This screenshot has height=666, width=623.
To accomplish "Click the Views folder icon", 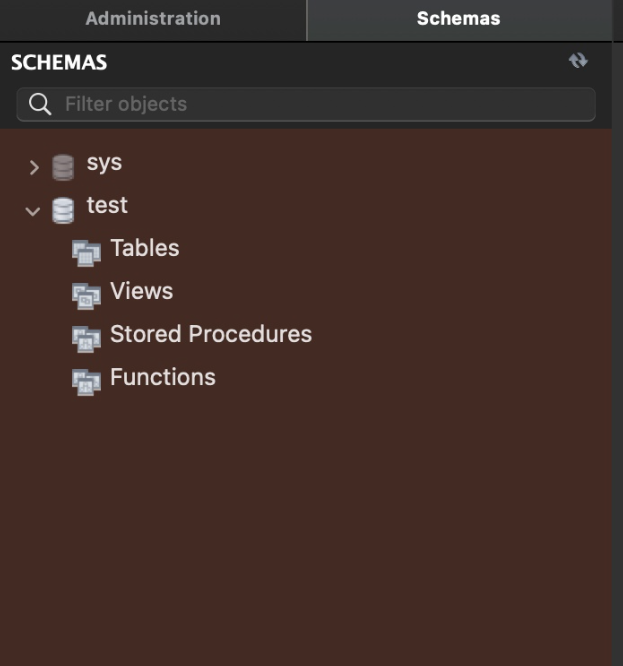I will pos(87,296).
